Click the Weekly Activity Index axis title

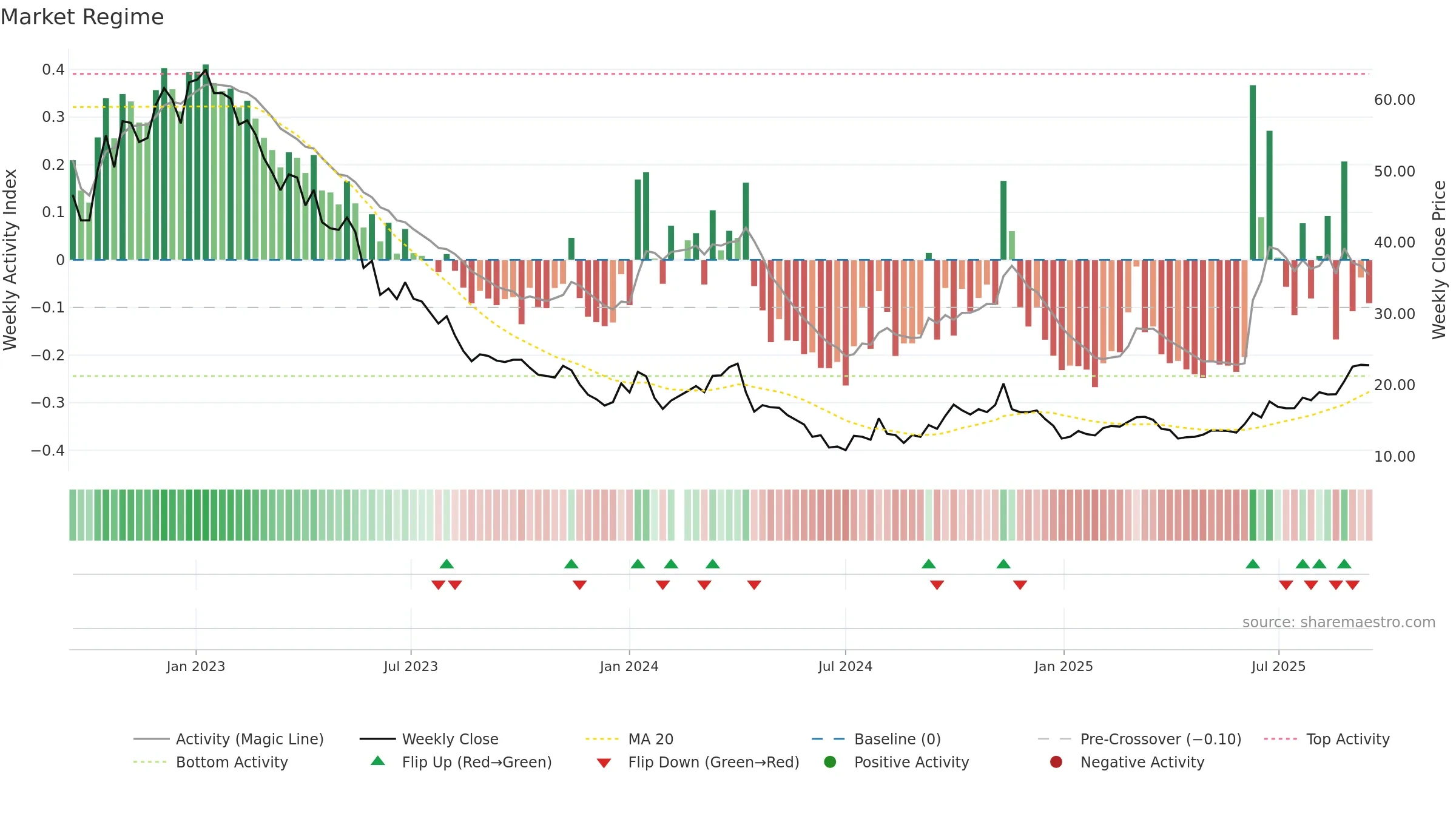[10, 260]
